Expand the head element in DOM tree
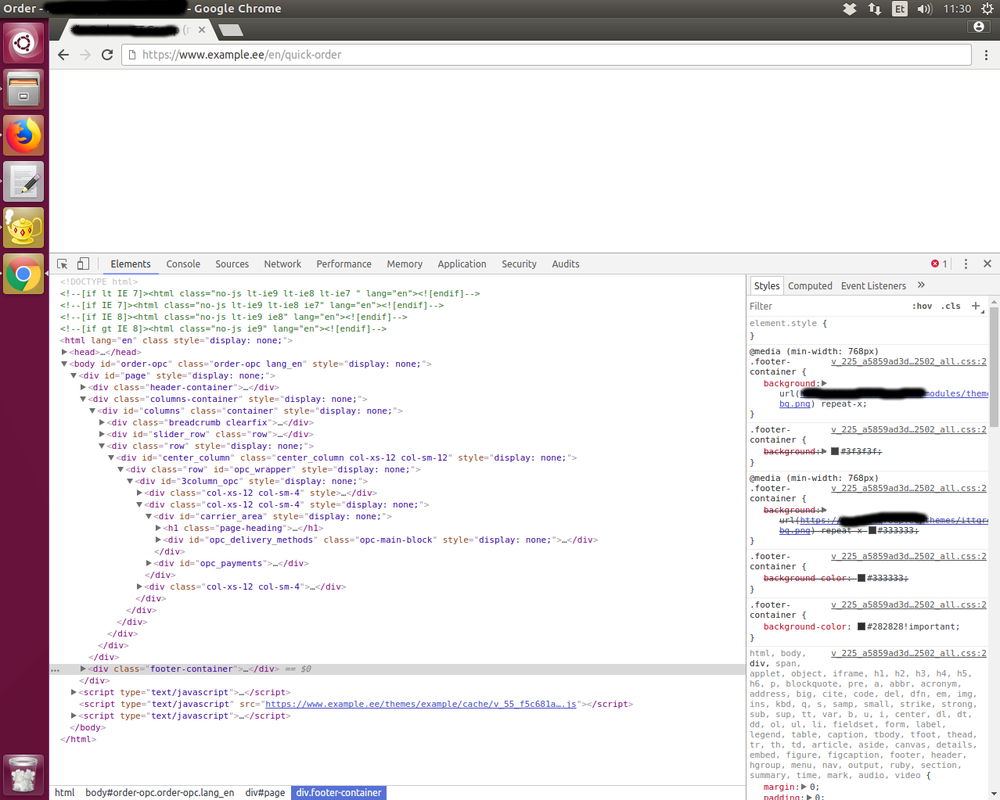The width and height of the screenshot is (1000, 800). coord(65,352)
